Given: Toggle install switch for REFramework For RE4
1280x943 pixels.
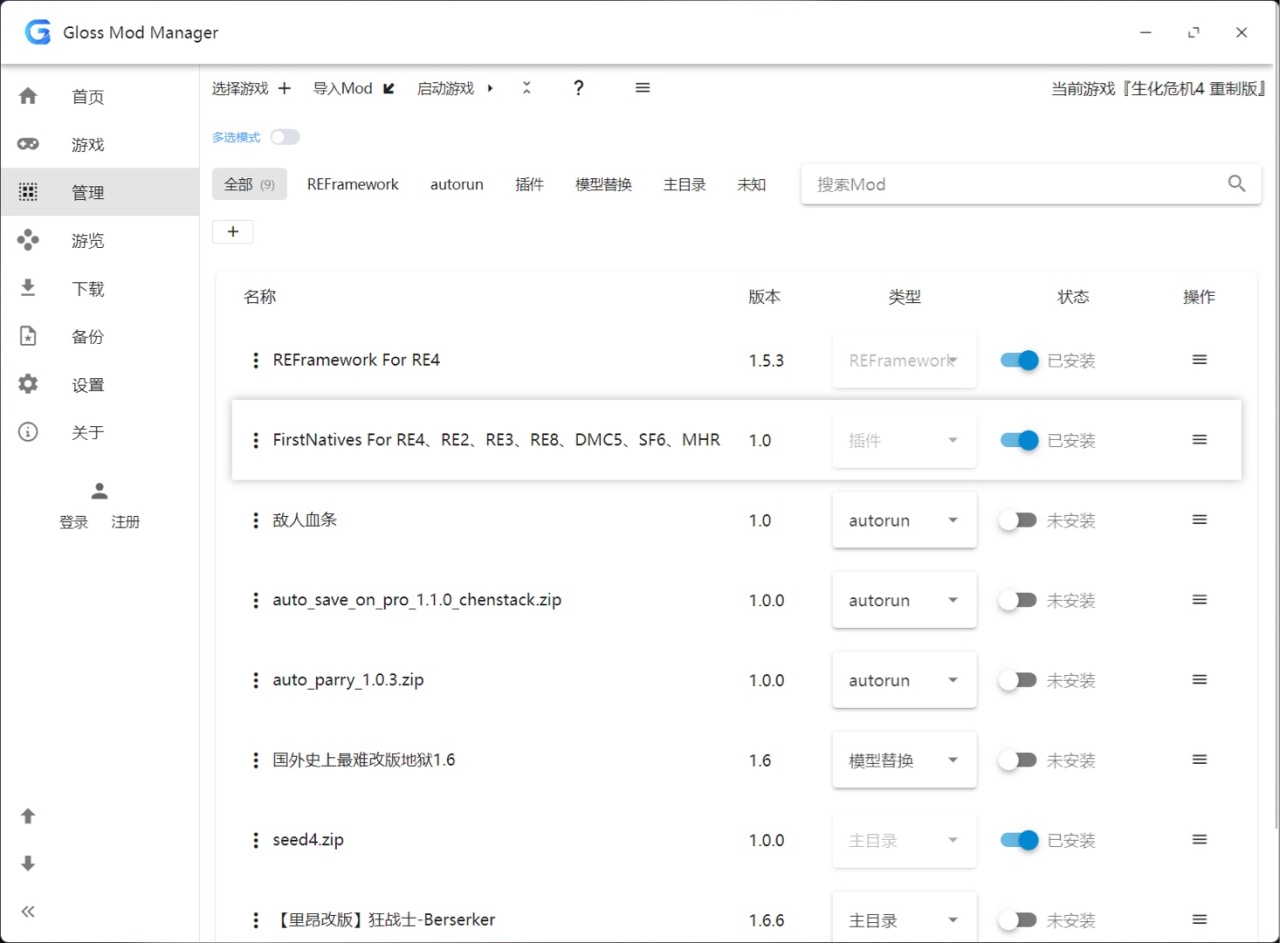Looking at the screenshot, I should [1020, 360].
